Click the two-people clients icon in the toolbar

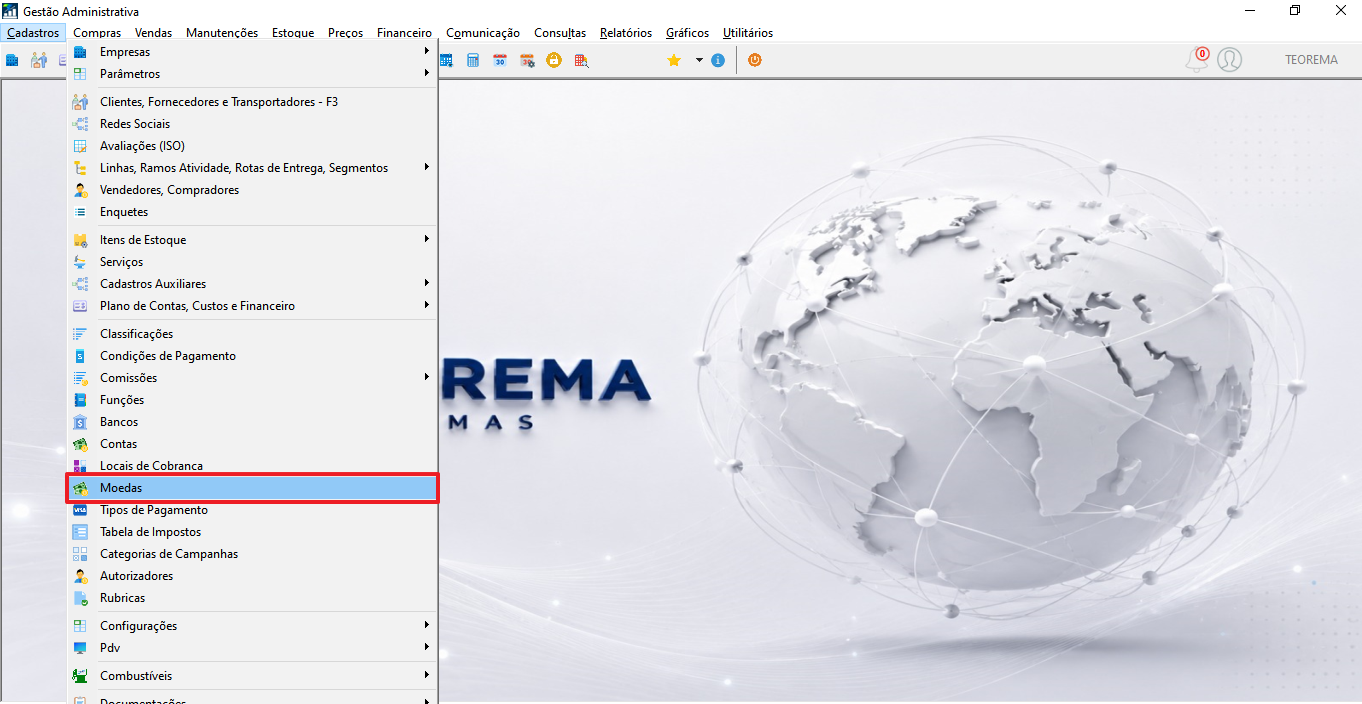pos(38,60)
